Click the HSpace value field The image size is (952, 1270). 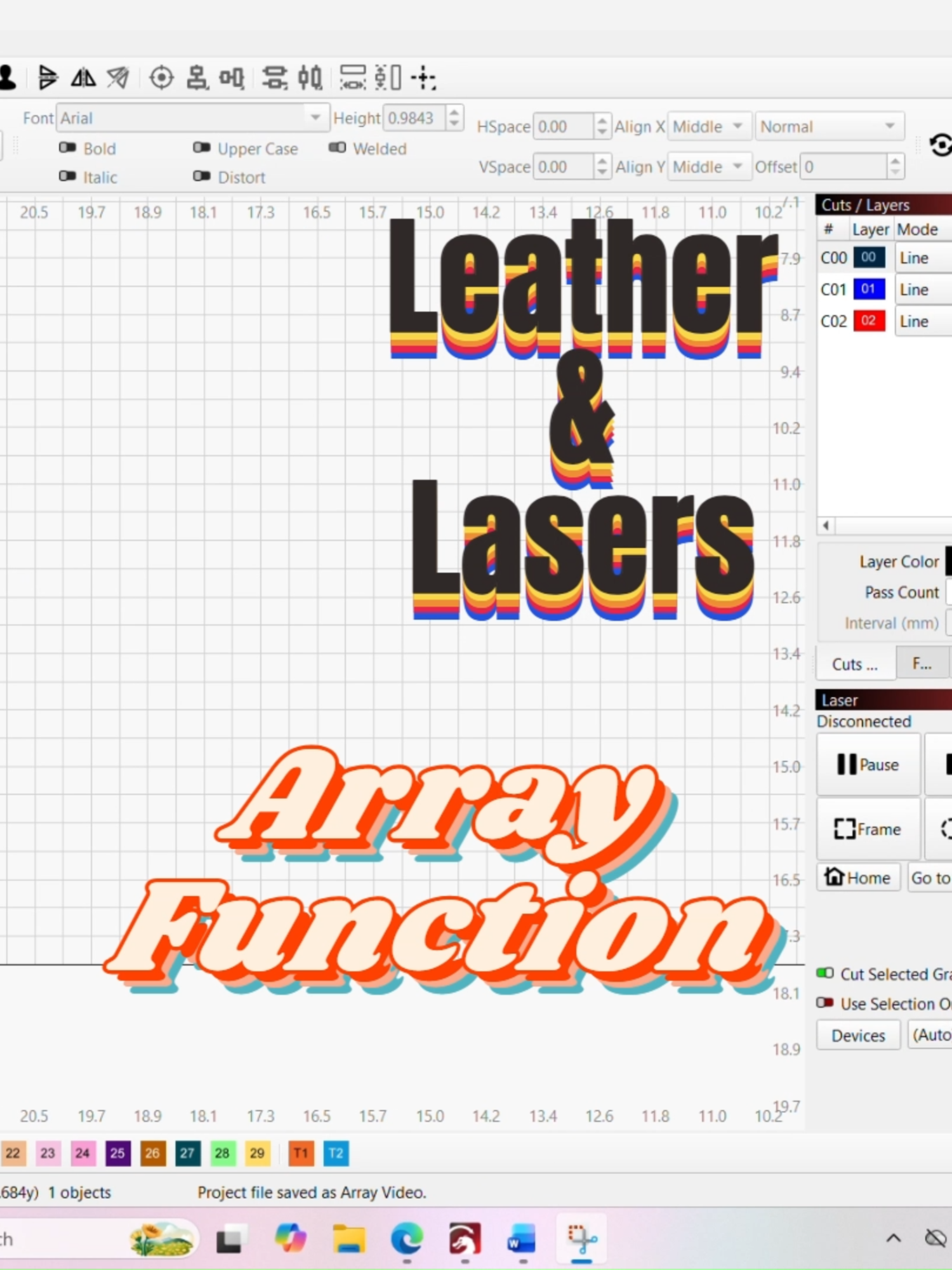pos(564,126)
